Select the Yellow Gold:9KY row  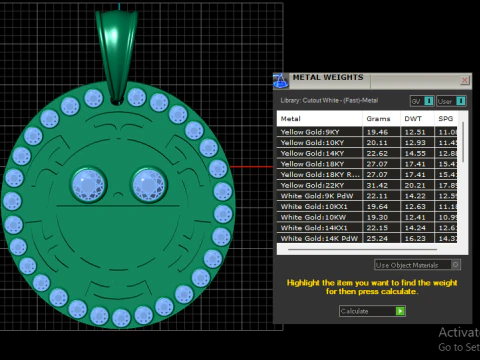pos(367,132)
